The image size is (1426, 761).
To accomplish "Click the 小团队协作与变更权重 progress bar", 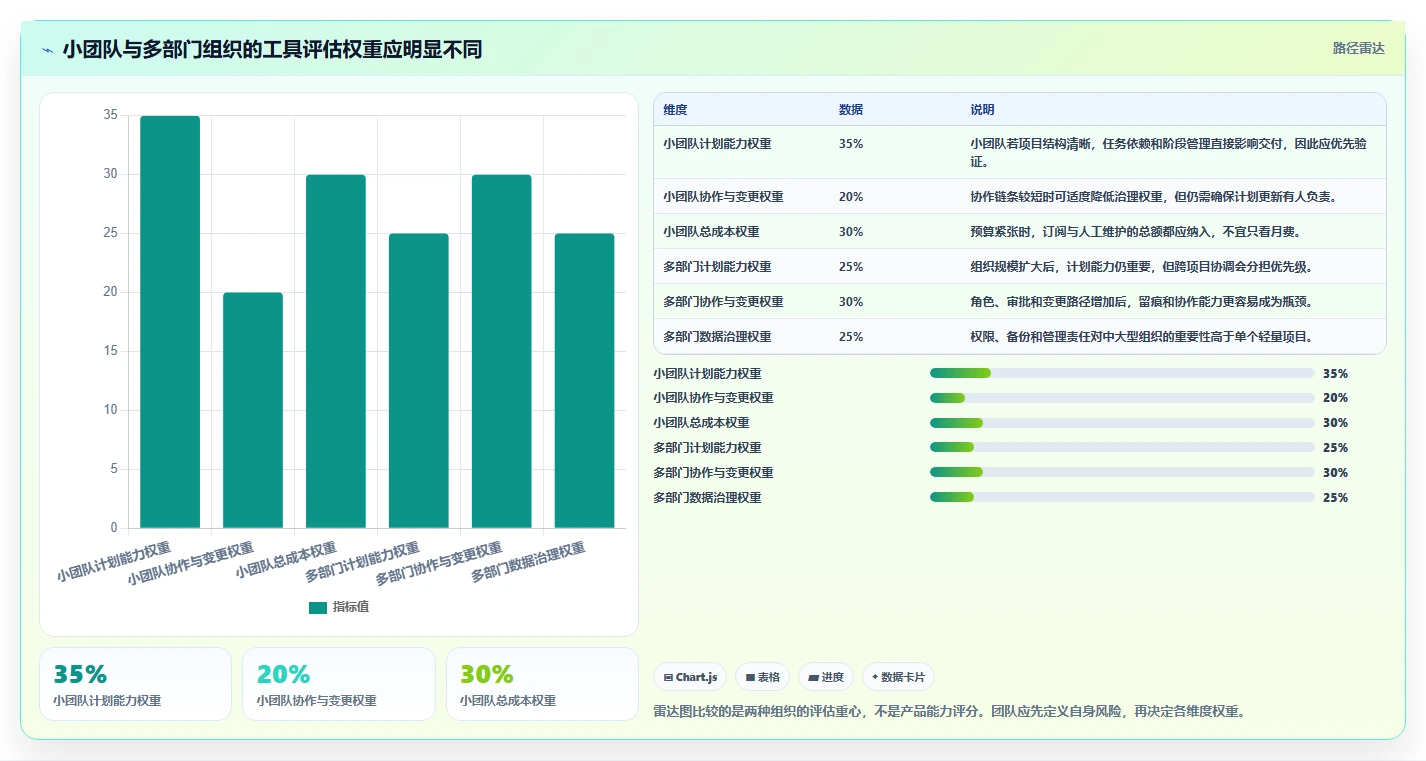I will tap(1122, 398).
